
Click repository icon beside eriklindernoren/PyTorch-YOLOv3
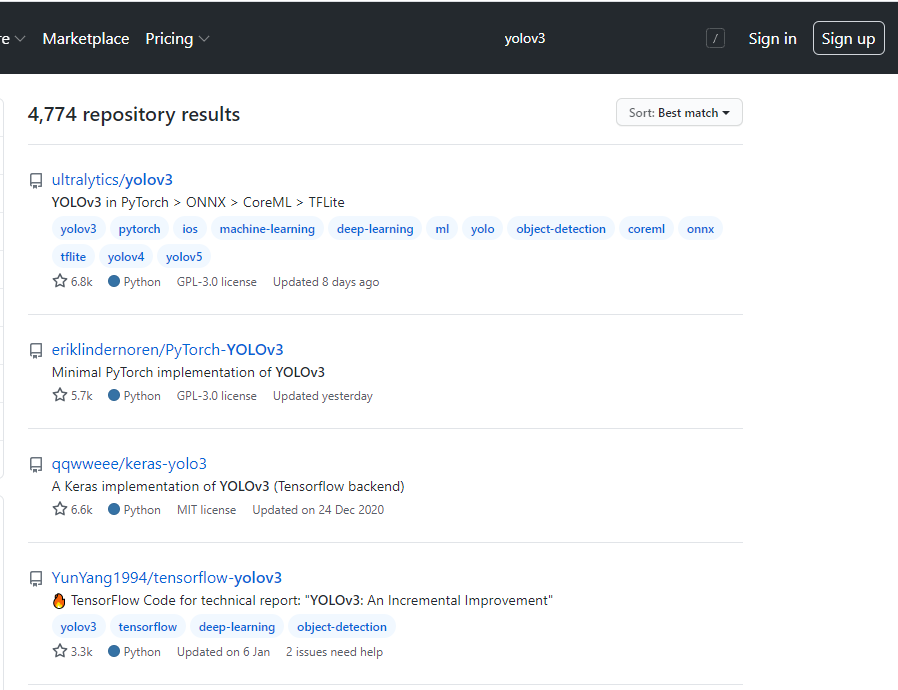coord(36,351)
